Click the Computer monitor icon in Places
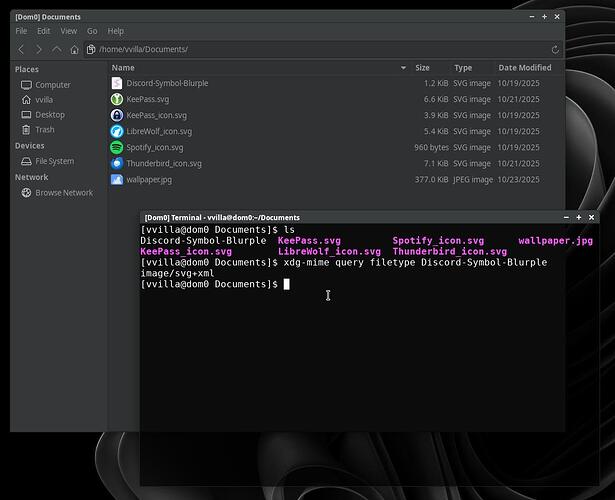Screen dimensions: 615x500 [26, 85]
